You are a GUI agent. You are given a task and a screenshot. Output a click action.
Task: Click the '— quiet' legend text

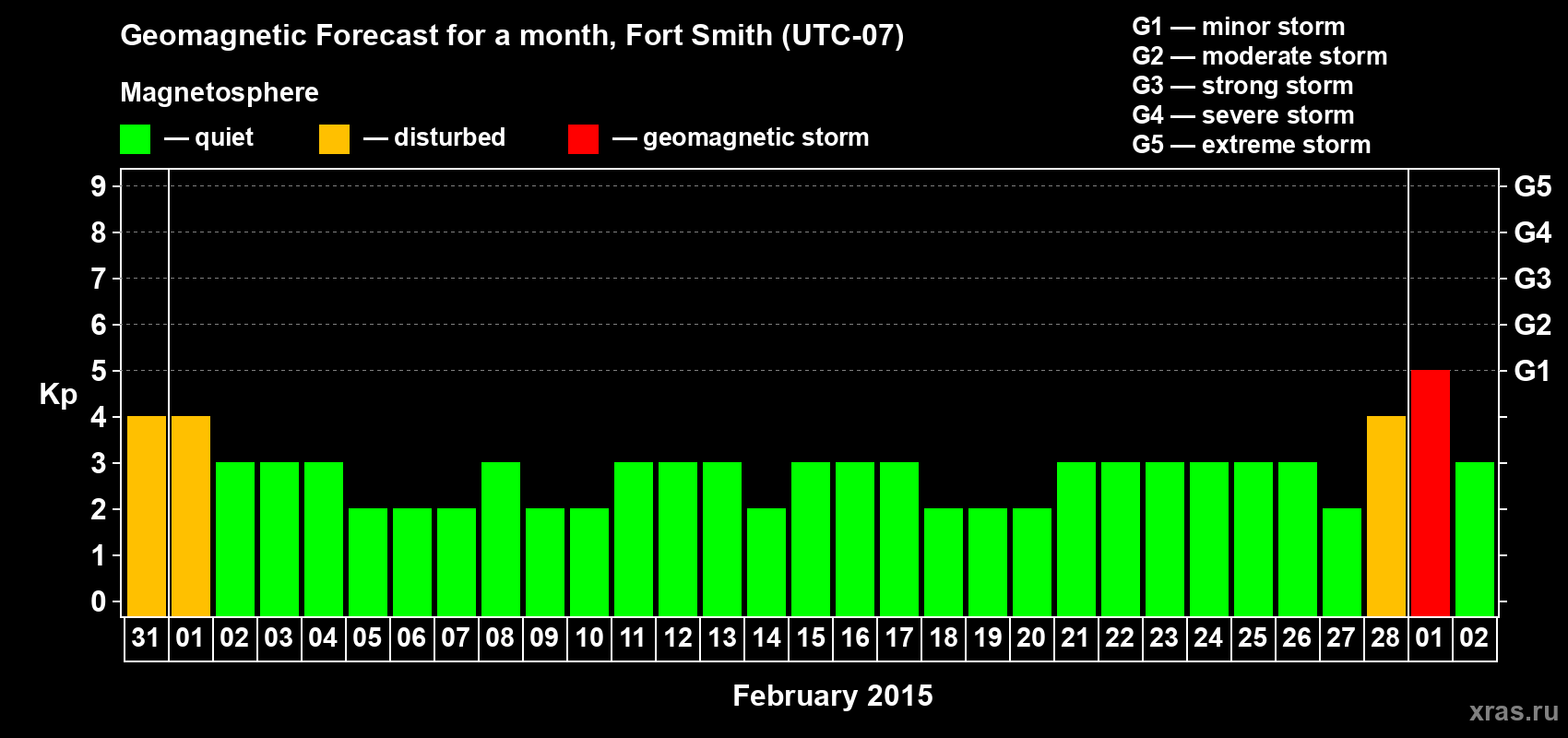coord(208,137)
